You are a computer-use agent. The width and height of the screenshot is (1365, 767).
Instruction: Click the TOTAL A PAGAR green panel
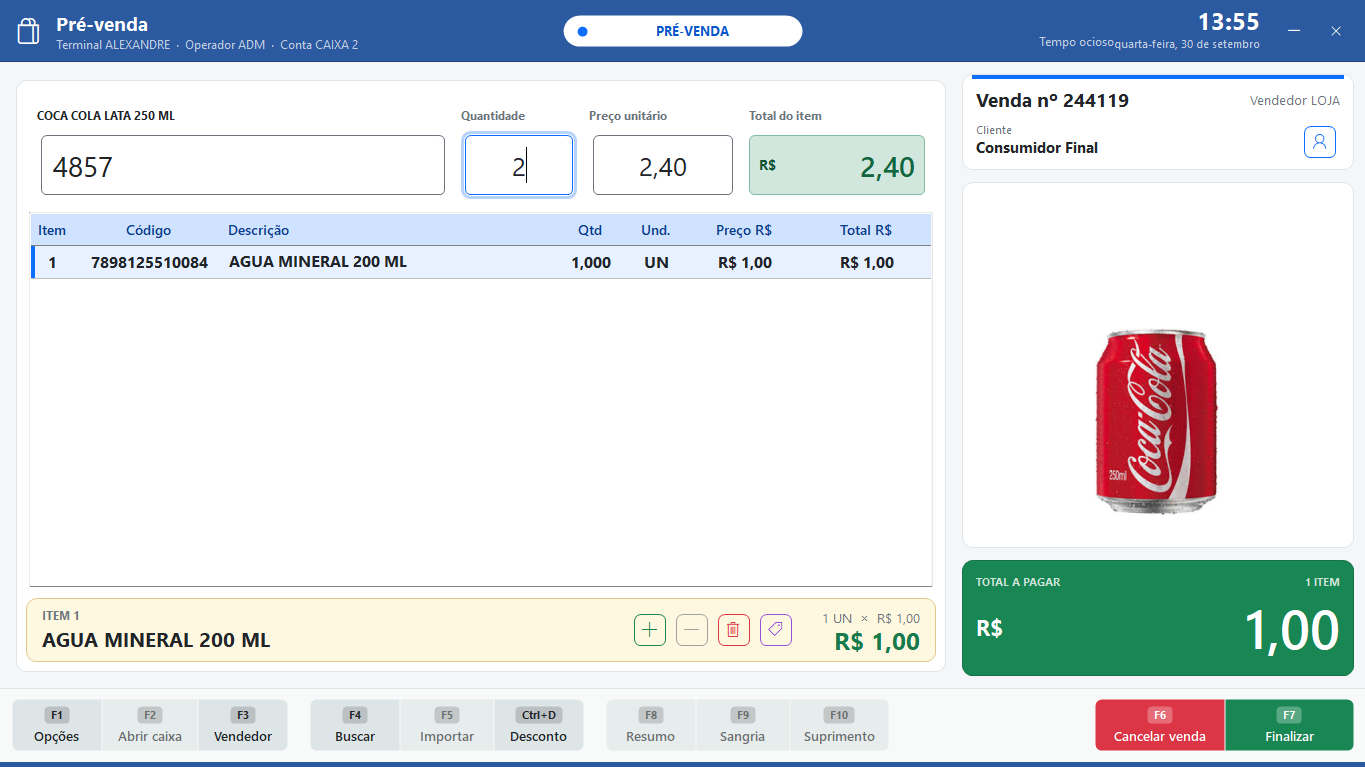pos(1158,618)
